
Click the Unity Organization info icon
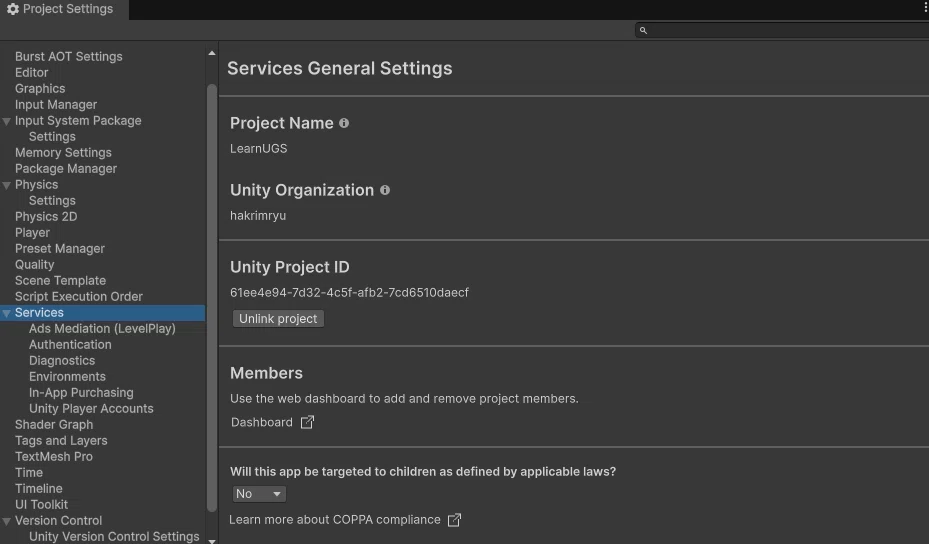point(385,190)
